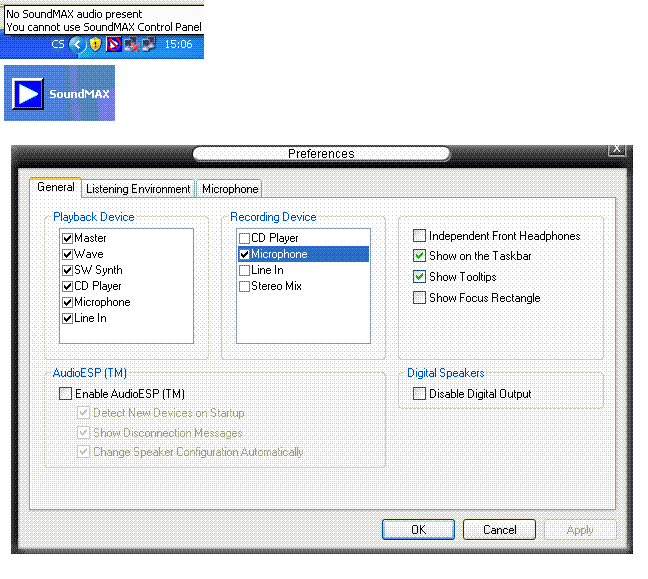Viewport: 648px width, 579px height.
Task: Check Line In in Recording Device
Action: [x=244, y=270]
